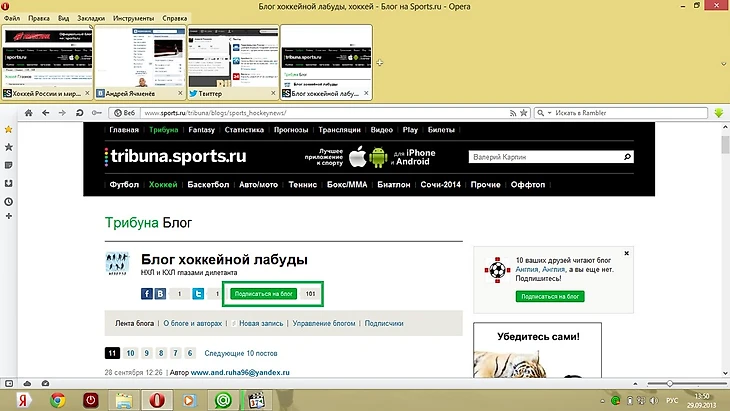Open the Файл menu
The height and width of the screenshot is (411, 730).
[x=12, y=18]
